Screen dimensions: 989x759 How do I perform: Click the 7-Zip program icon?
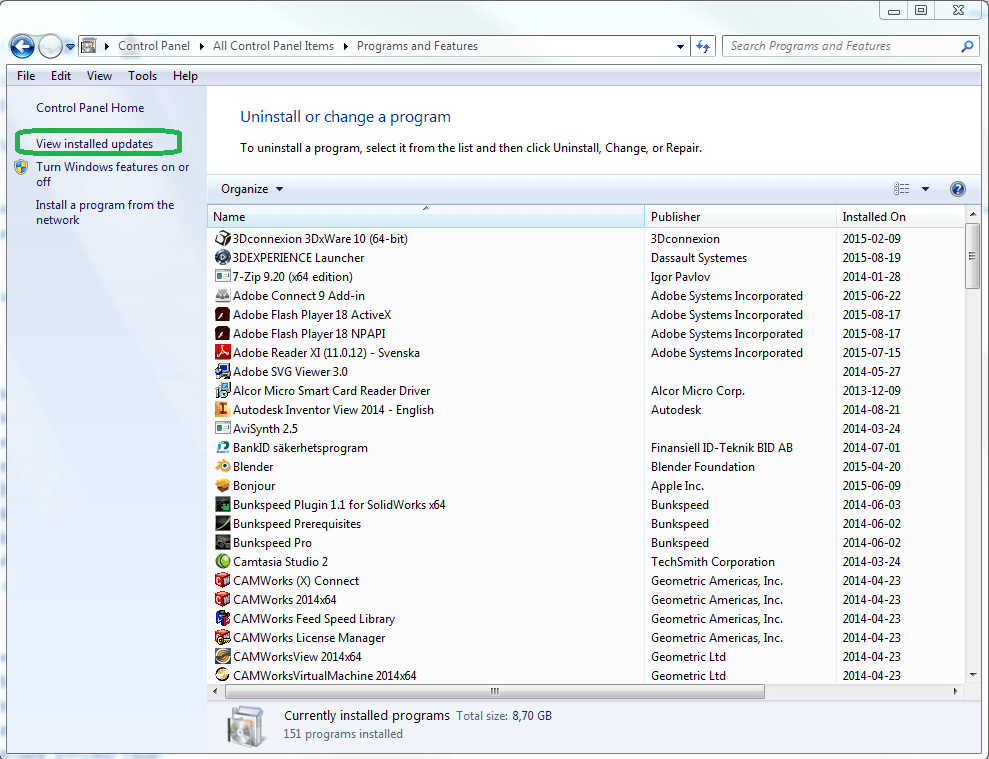pos(223,277)
